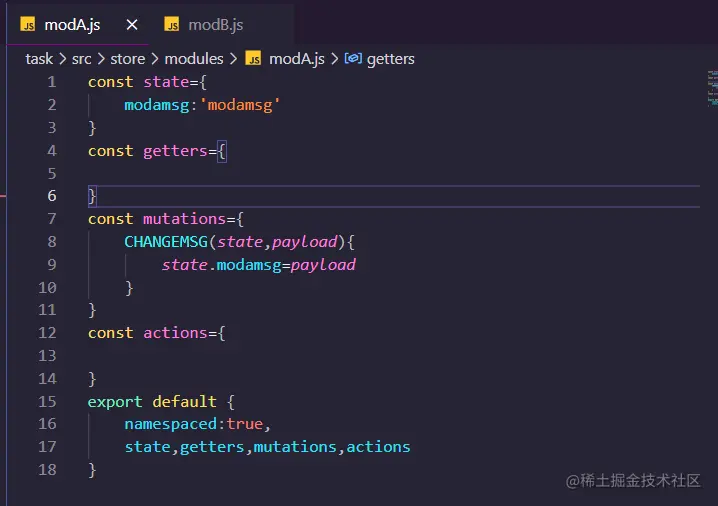The height and width of the screenshot is (506, 718).
Task: Click 'default' keyword on line 15
Action: point(184,402)
